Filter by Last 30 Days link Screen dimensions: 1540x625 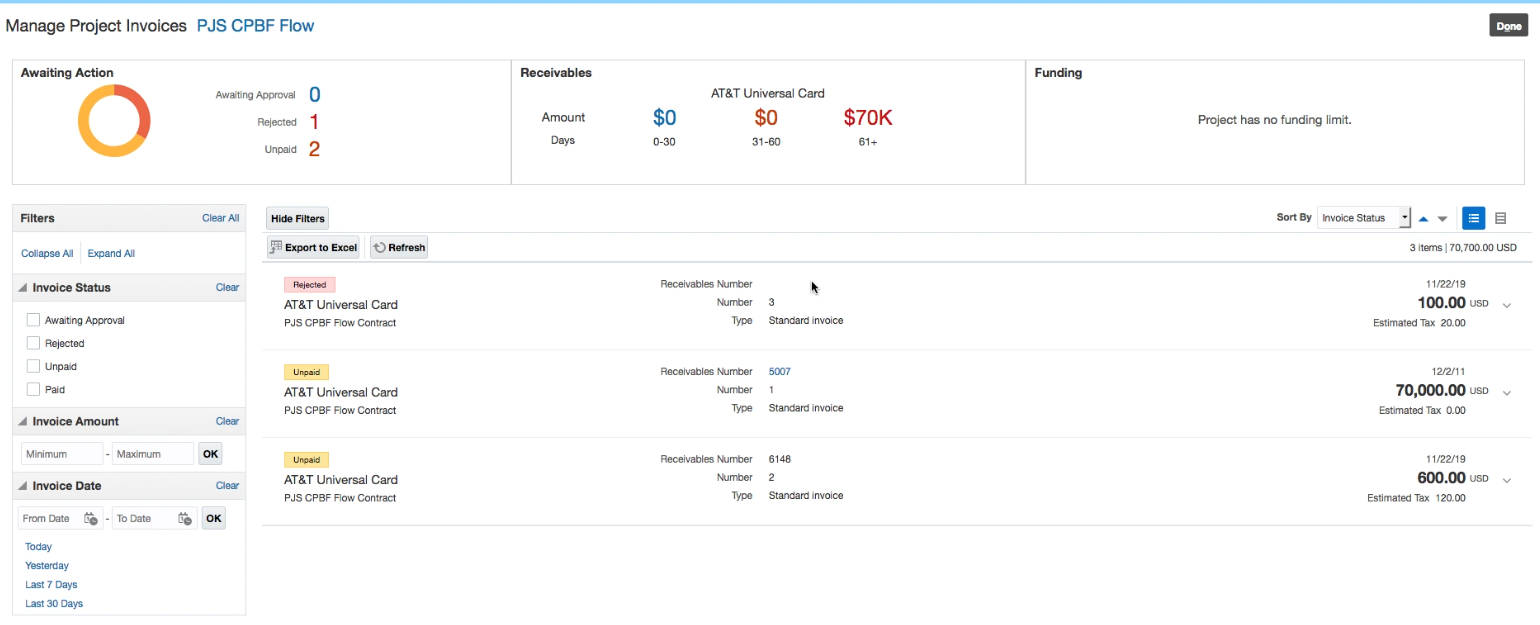tap(54, 604)
